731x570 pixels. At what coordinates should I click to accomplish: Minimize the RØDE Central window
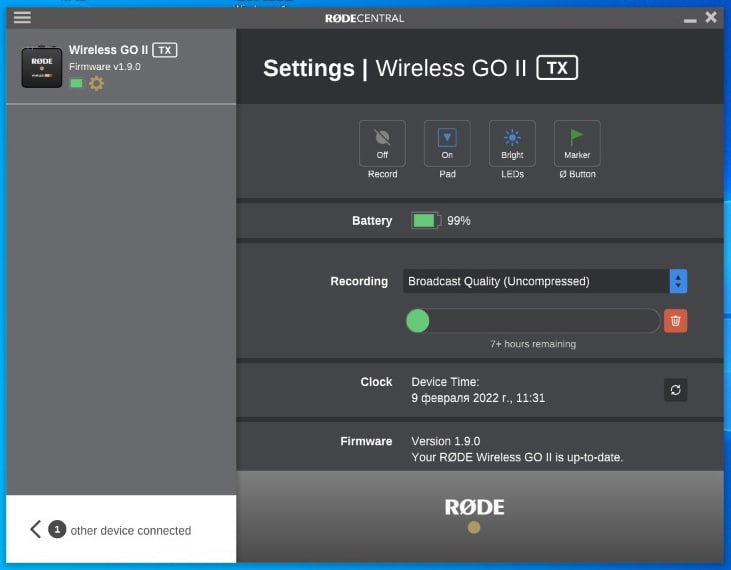(x=690, y=20)
